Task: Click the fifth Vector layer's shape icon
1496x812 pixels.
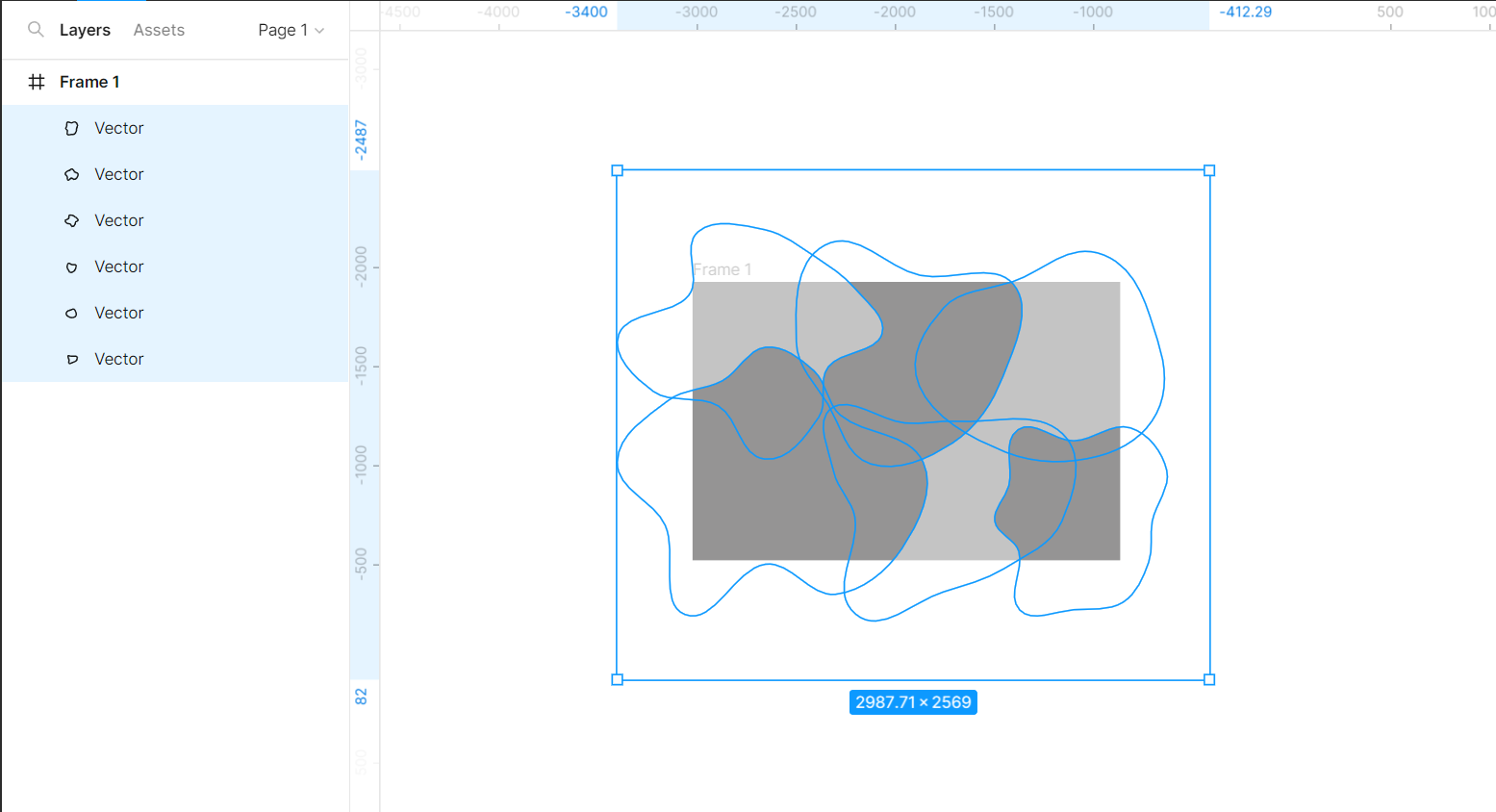Action: point(71,314)
